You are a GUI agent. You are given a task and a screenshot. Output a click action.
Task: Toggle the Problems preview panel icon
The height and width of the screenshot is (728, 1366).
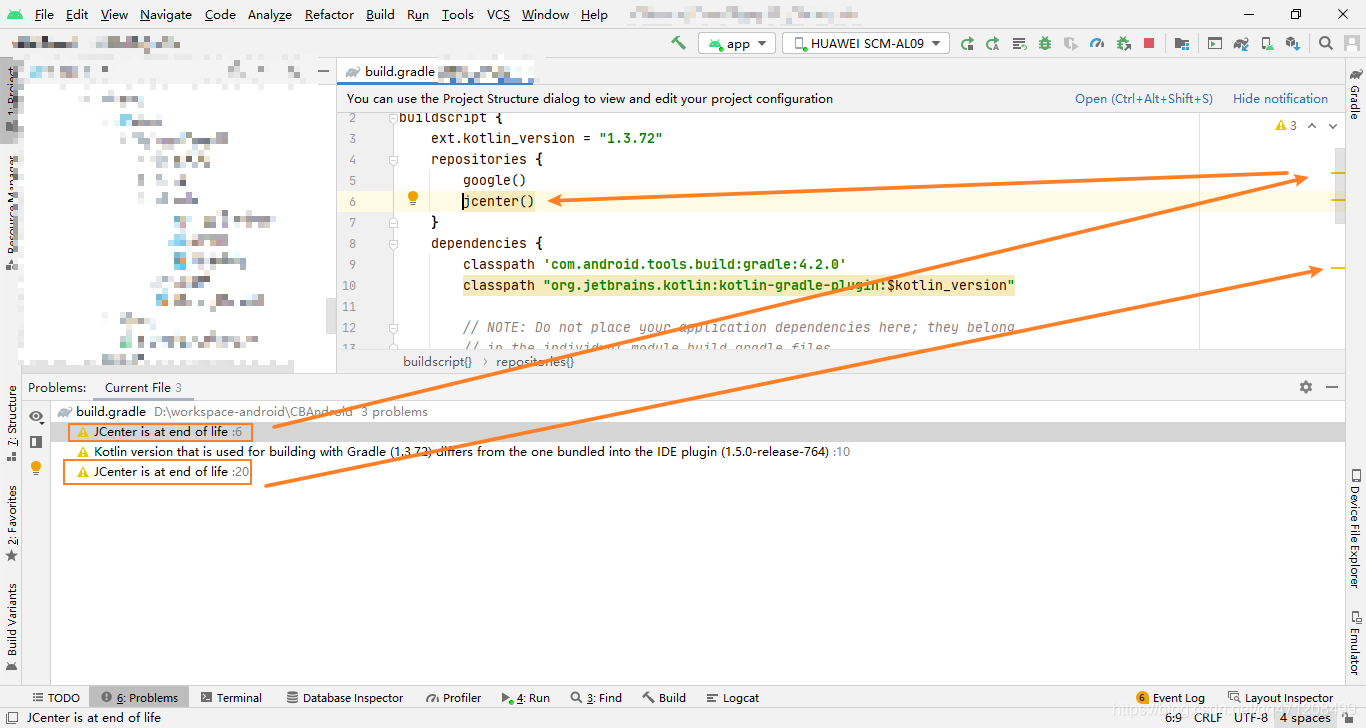click(x=36, y=441)
